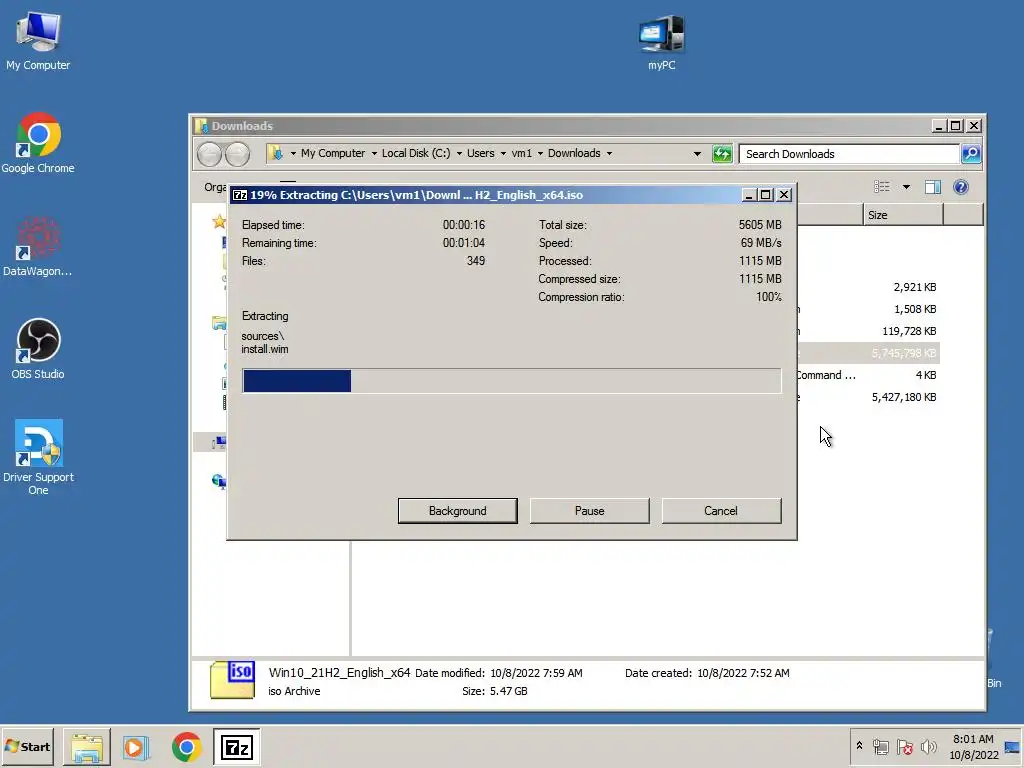This screenshot has height=768, width=1024.
Task: Click the Downloads breadcrumb
Action: pyautogui.click(x=574, y=153)
